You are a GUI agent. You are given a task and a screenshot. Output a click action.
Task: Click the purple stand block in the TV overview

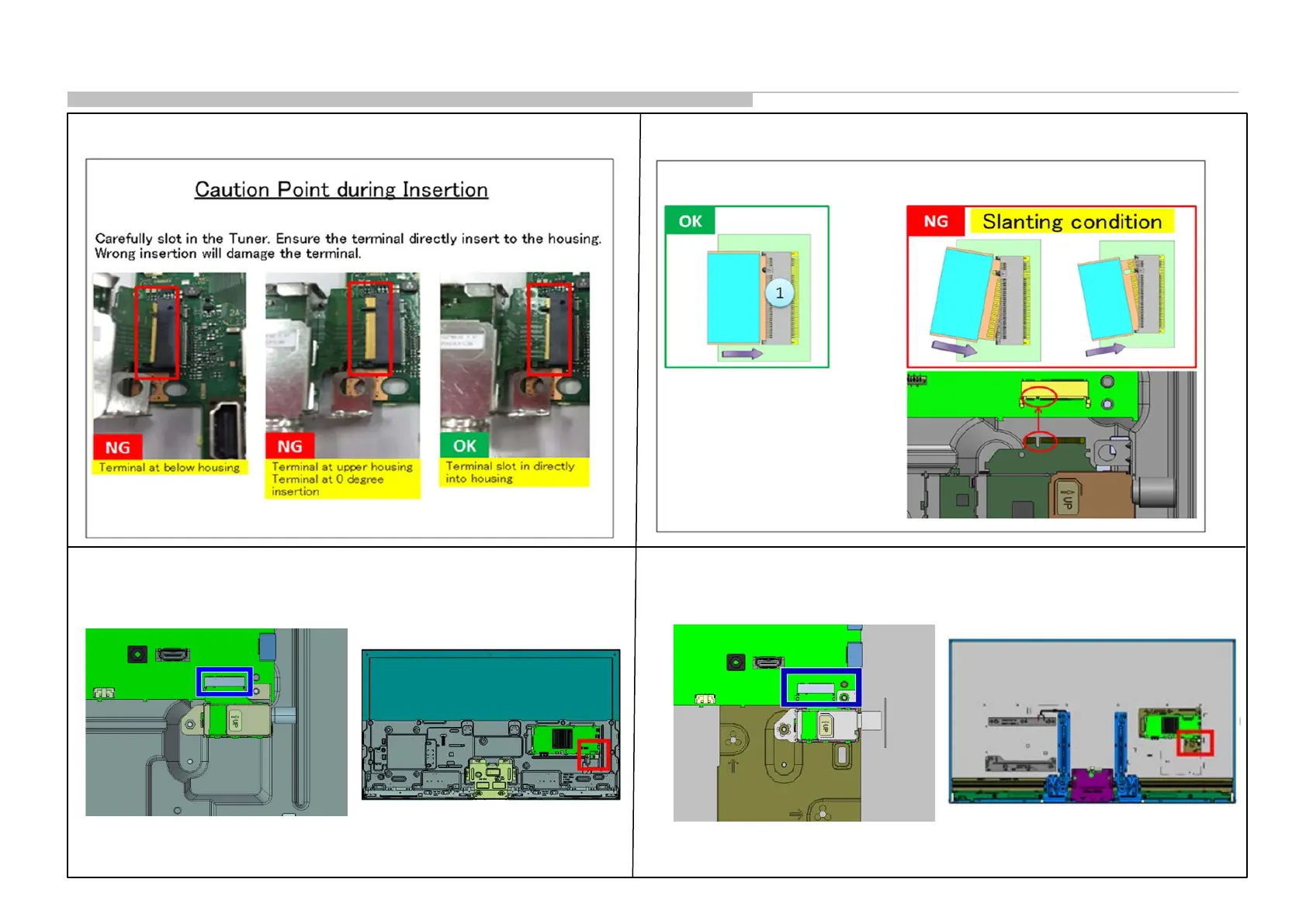1091,782
